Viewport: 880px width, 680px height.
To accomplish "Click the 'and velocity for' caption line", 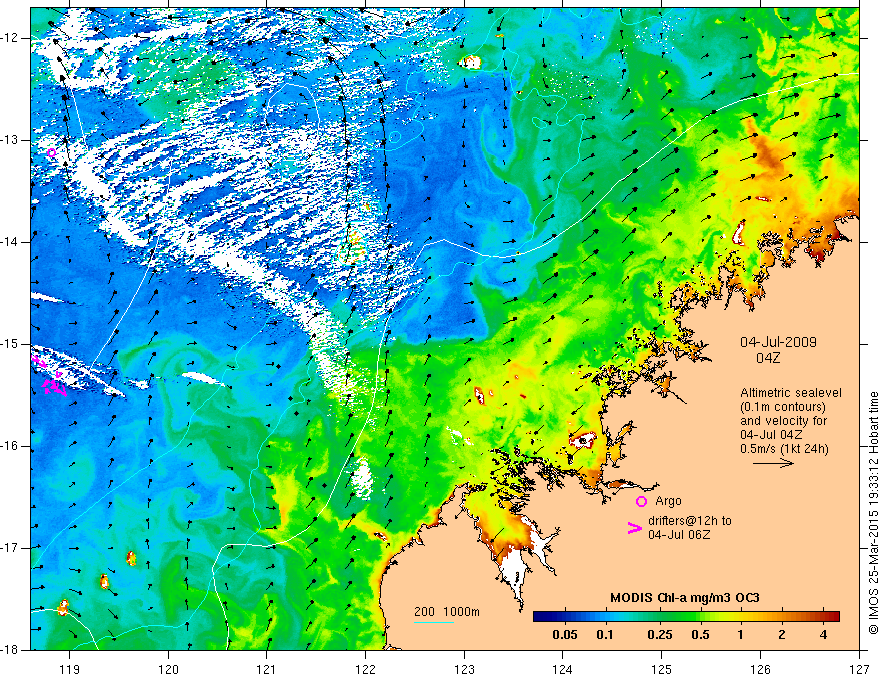I will pos(783,421).
